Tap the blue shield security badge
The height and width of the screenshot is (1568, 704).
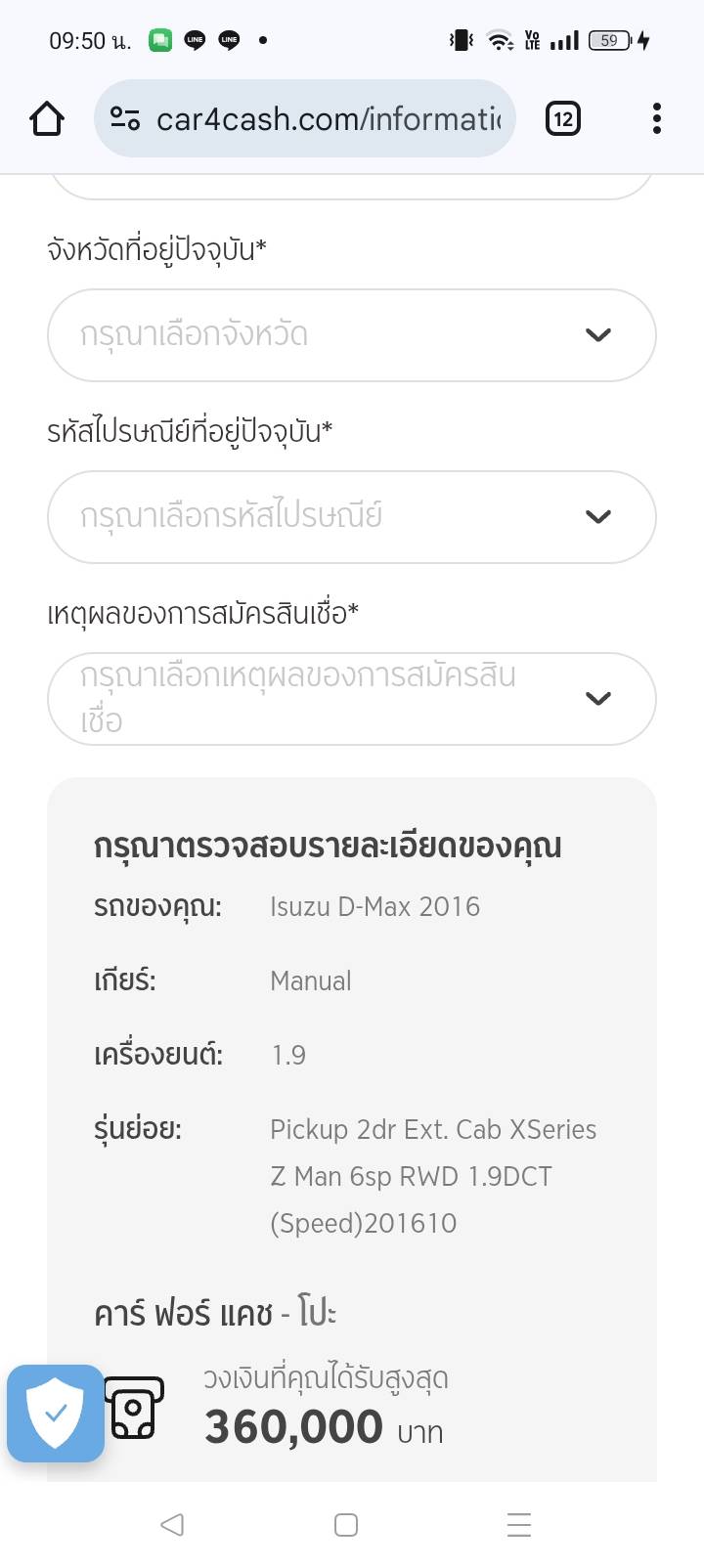click(x=56, y=1413)
